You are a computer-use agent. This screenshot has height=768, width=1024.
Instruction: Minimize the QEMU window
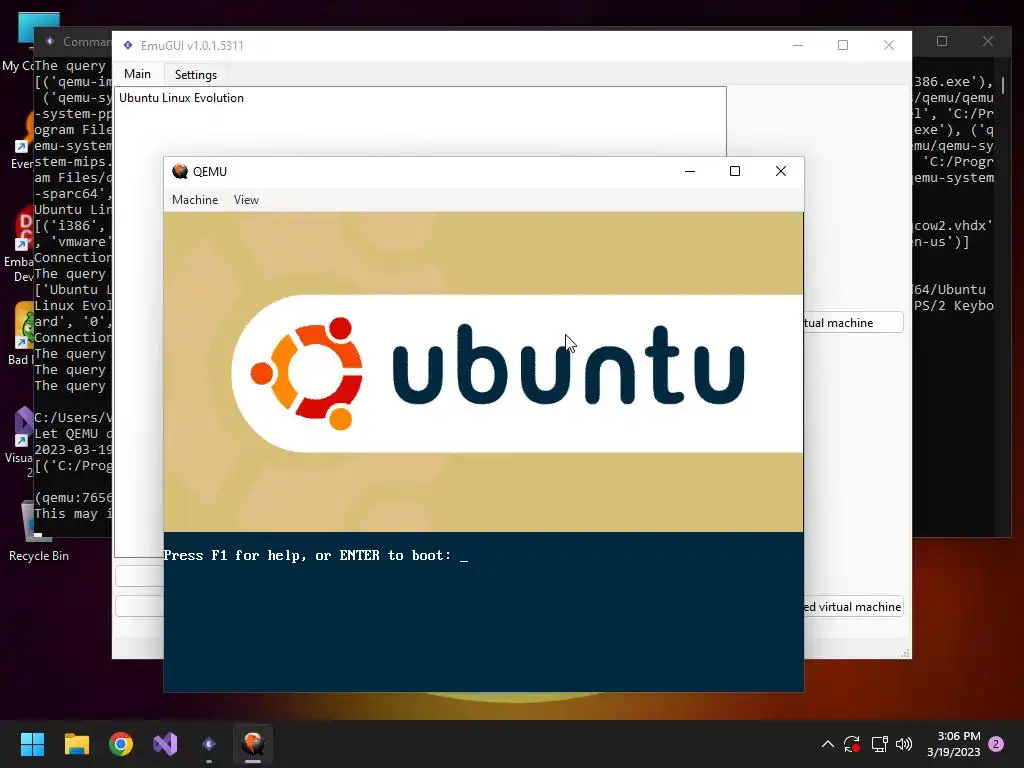click(690, 171)
